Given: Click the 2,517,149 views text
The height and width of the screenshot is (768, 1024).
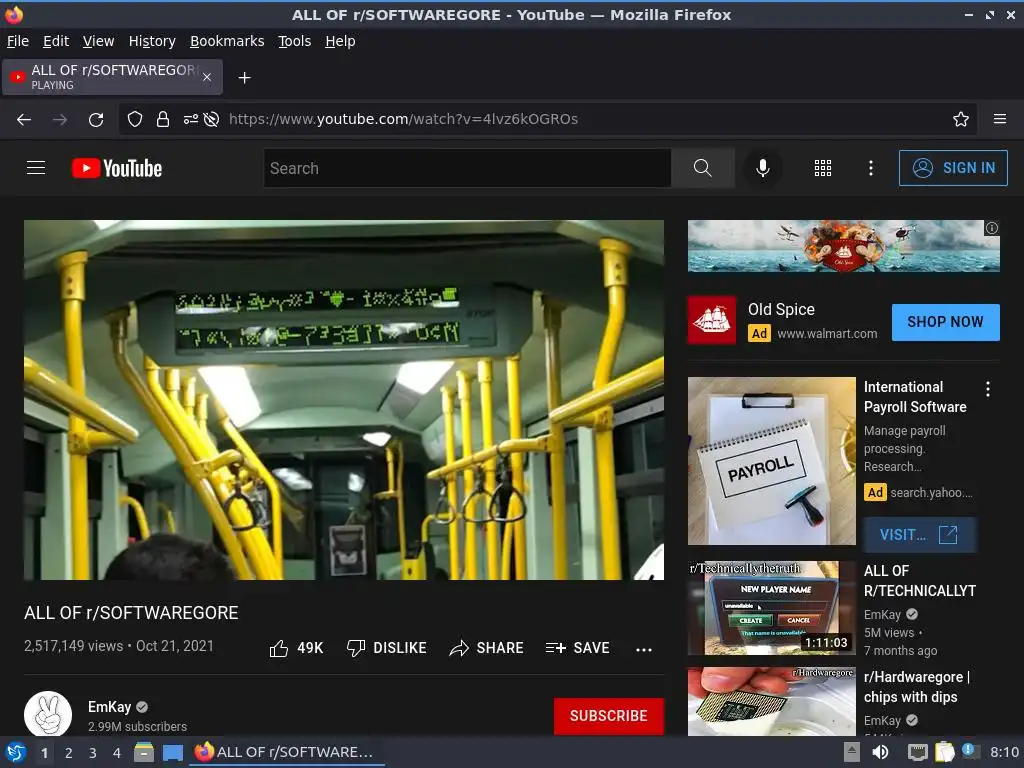Looking at the screenshot, I should [73, 646].
